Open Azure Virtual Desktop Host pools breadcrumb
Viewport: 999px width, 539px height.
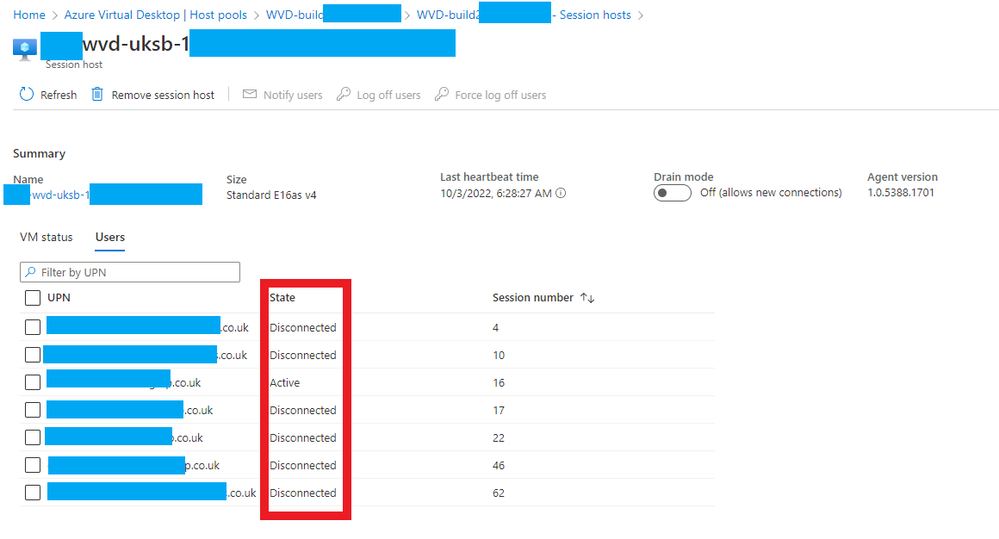tap(155, 15)
